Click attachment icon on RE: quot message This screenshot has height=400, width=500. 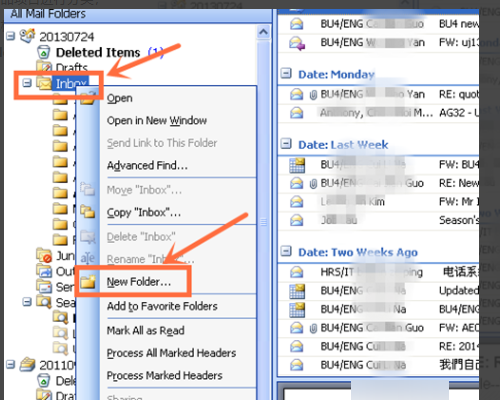click(x=313, y=95)
